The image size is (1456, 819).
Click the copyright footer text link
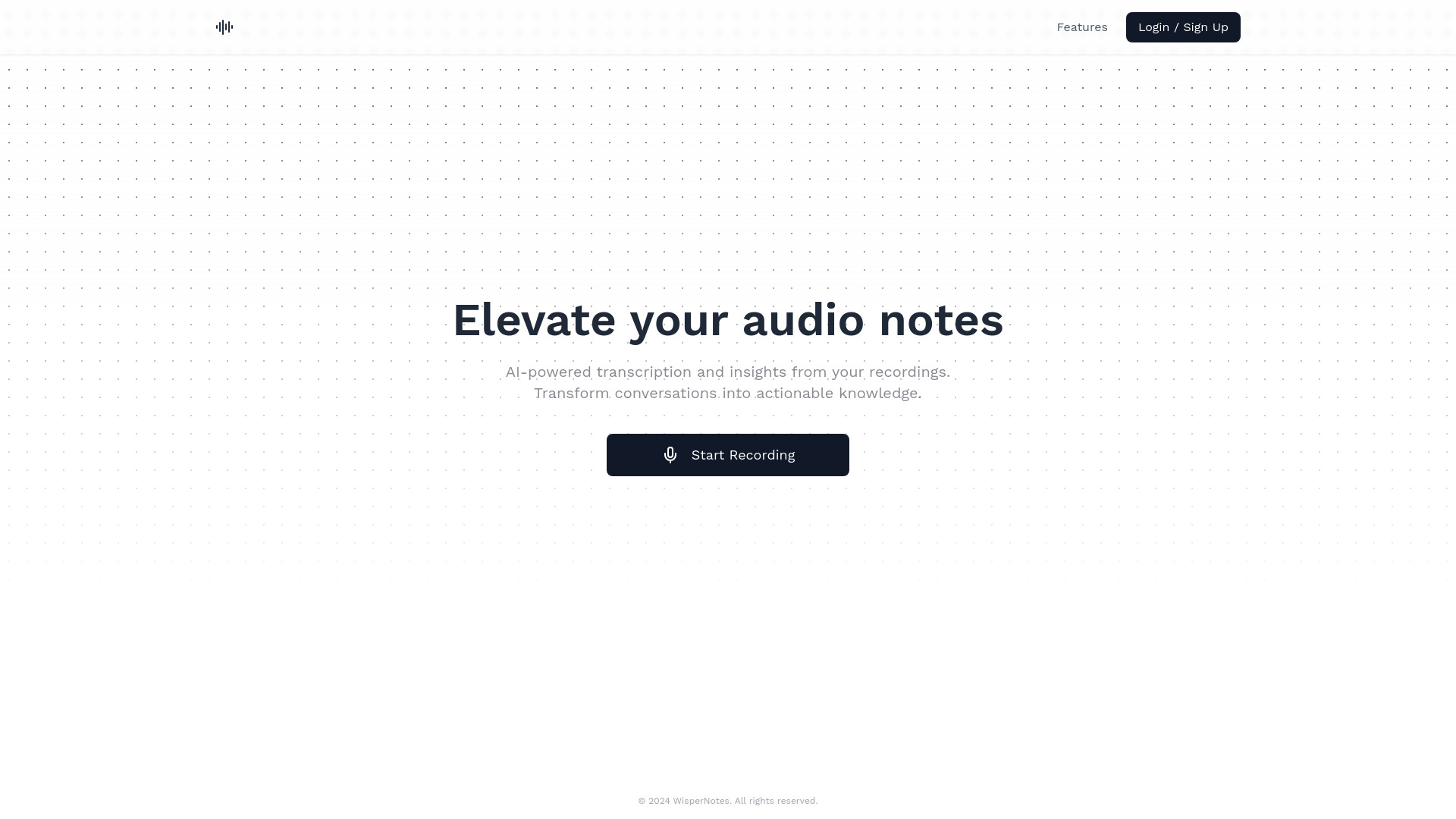pos(728,800)
